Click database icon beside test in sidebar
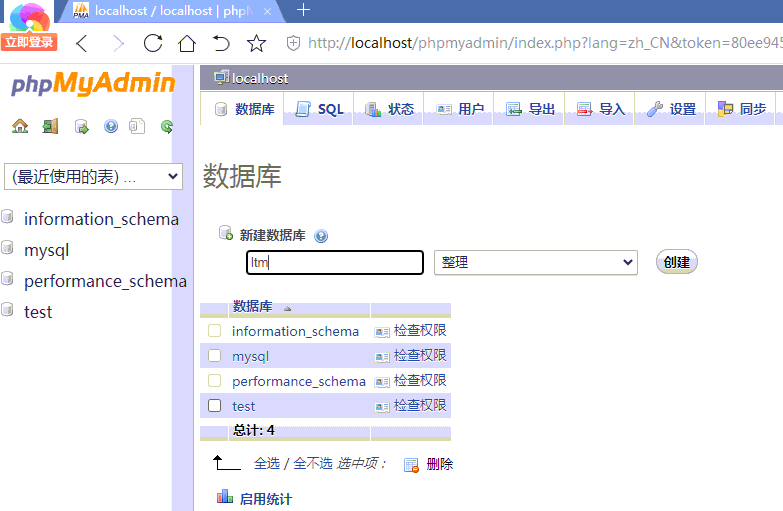The width and height of the screenshot is (783, 511). [7, 309]
